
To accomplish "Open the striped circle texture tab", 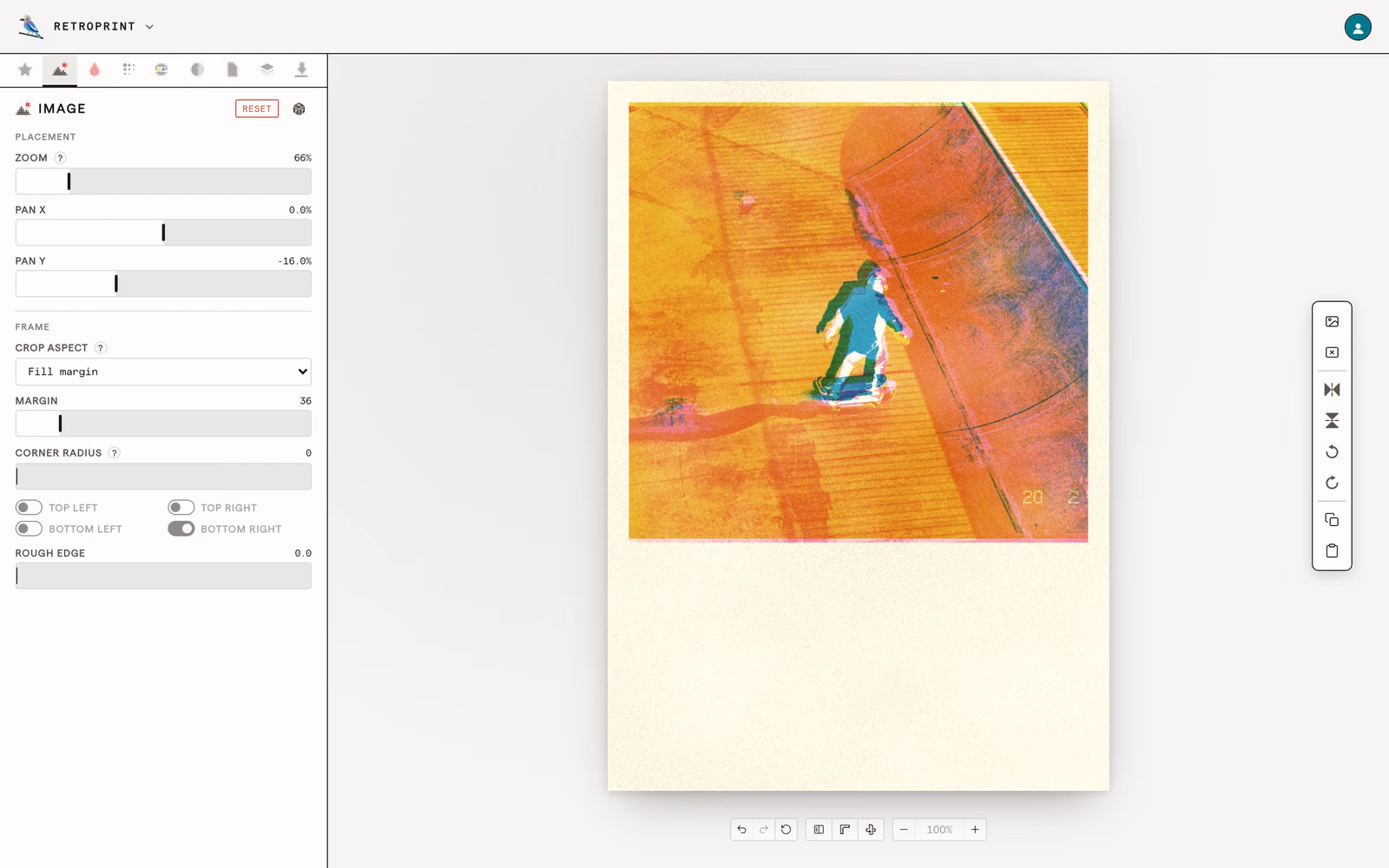I will (197, 69).
